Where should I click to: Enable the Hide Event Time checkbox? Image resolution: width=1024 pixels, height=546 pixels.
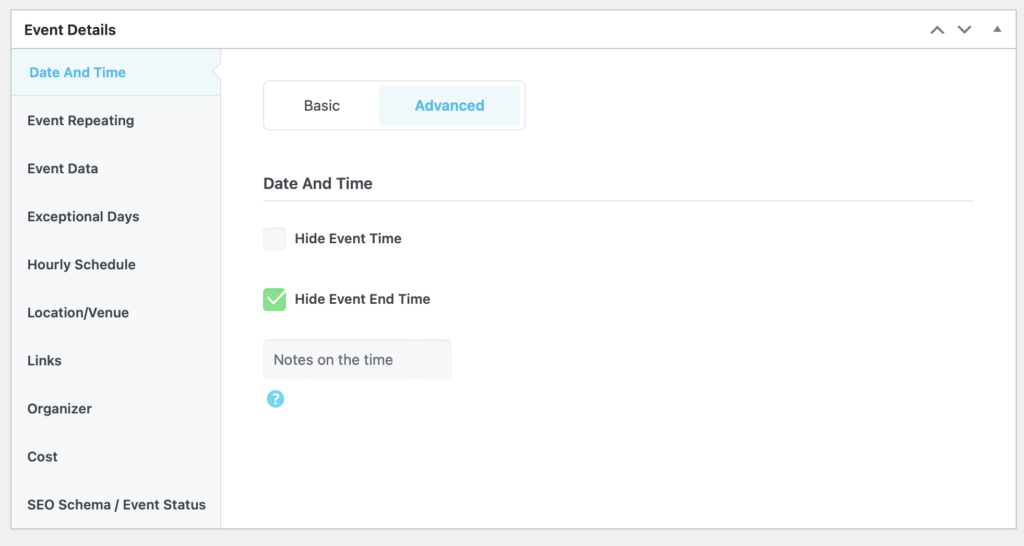pos(274,239)
